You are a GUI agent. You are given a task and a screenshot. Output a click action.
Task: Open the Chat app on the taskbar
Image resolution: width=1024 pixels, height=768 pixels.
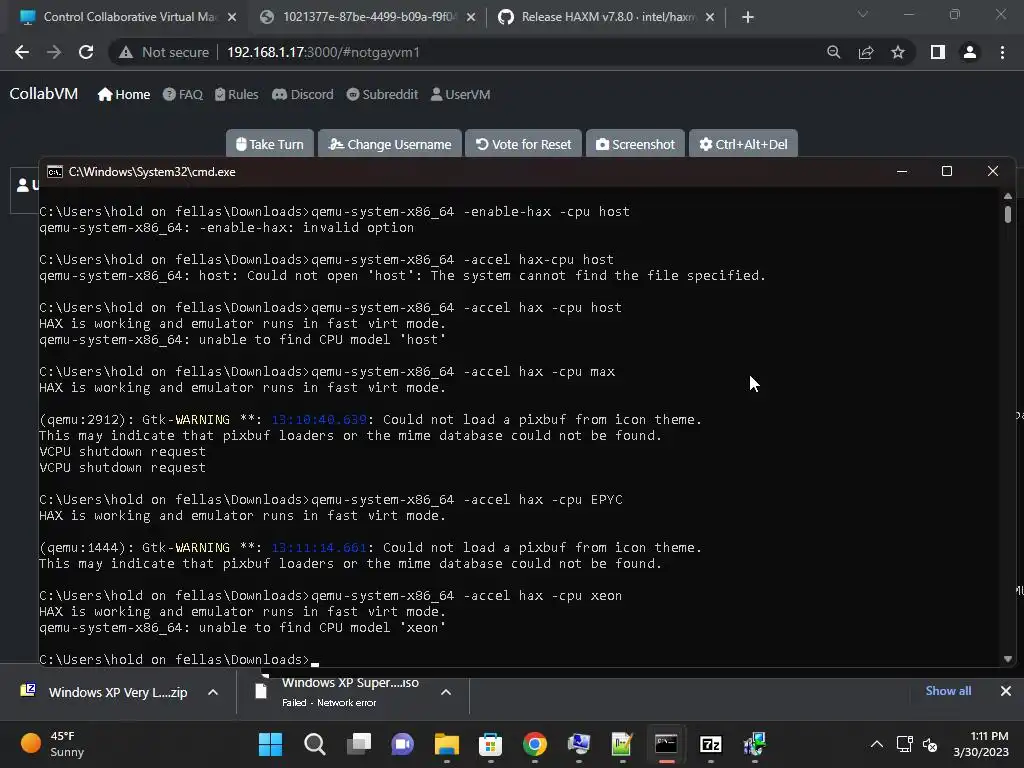click(x=402, y=744)
